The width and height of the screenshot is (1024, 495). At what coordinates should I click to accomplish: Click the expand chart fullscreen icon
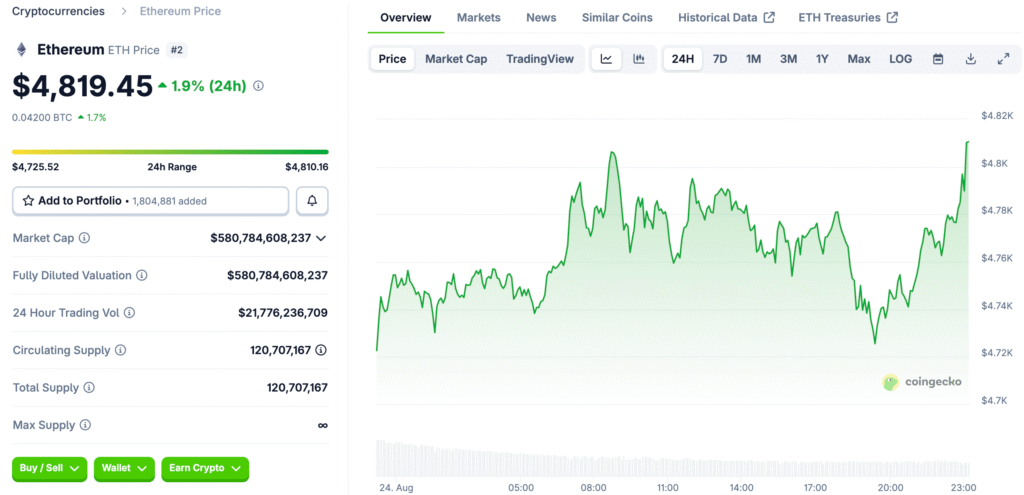pyautogui.click(x=1004, y=59)
